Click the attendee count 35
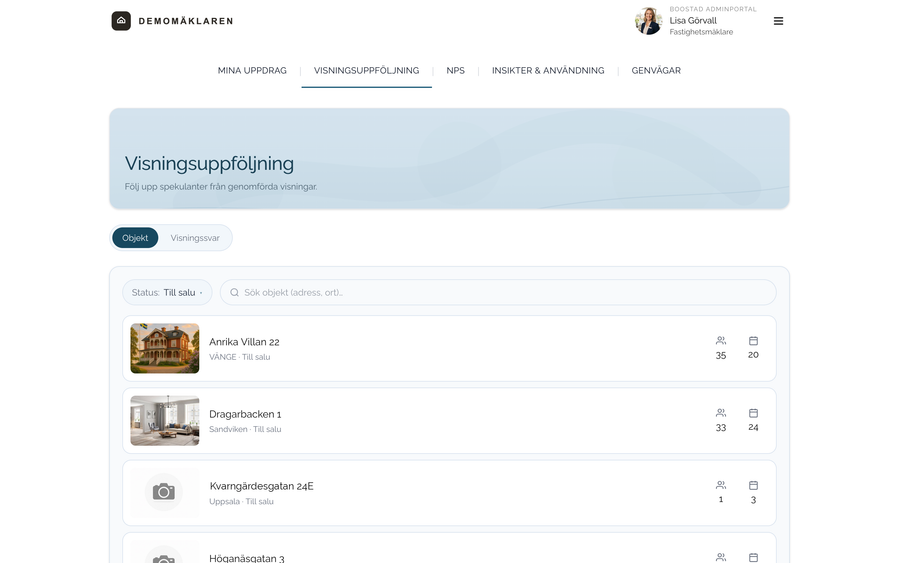Image resolution: width=900 pixels, height=563 pixels. pyautogui.click(x=721, y=356)
